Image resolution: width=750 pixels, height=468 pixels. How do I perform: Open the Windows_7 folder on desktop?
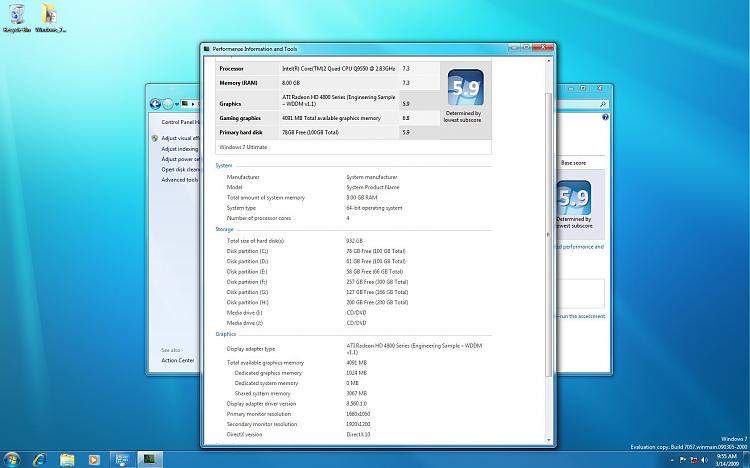[x=50, y=18]
